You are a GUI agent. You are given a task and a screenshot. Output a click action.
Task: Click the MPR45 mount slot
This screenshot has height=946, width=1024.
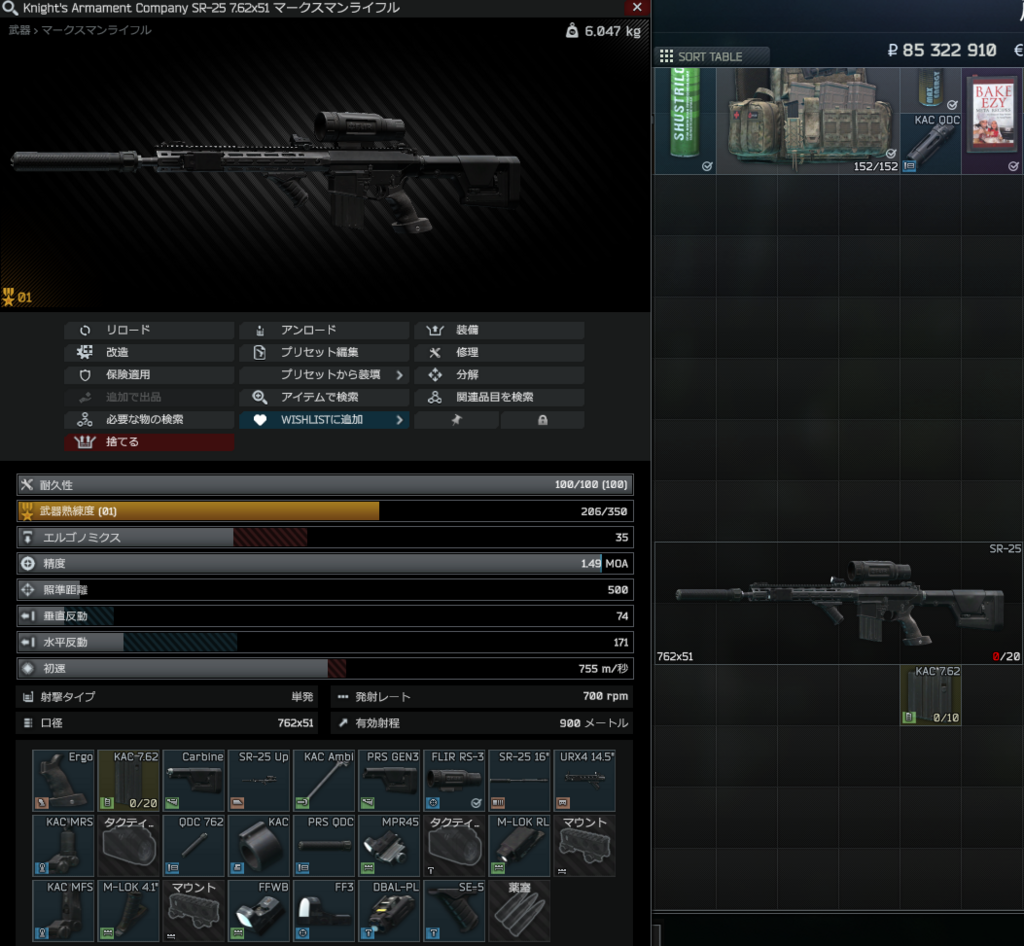tap(389, 845)
